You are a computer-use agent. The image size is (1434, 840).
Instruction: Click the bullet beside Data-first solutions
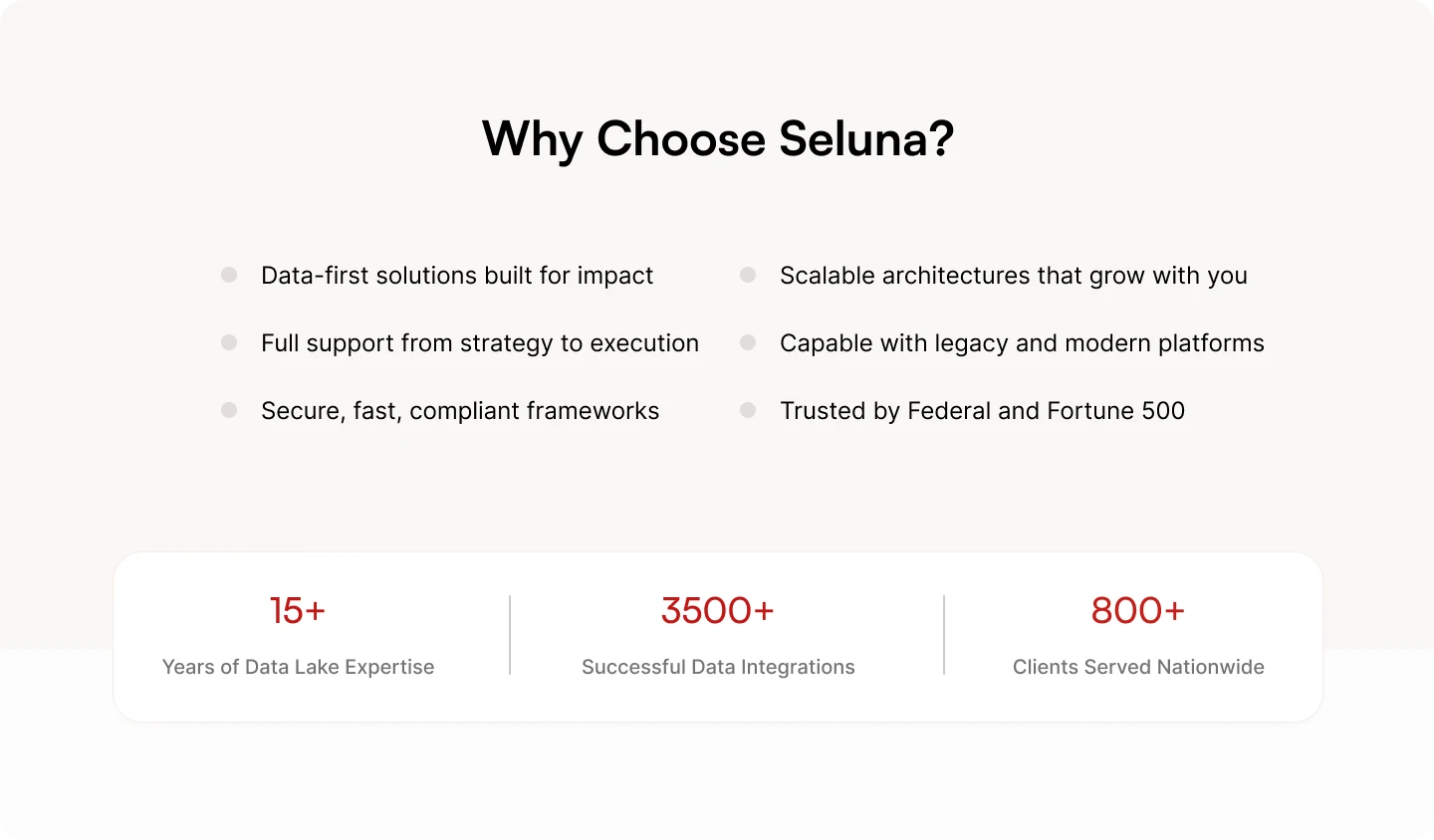(229, 275)
